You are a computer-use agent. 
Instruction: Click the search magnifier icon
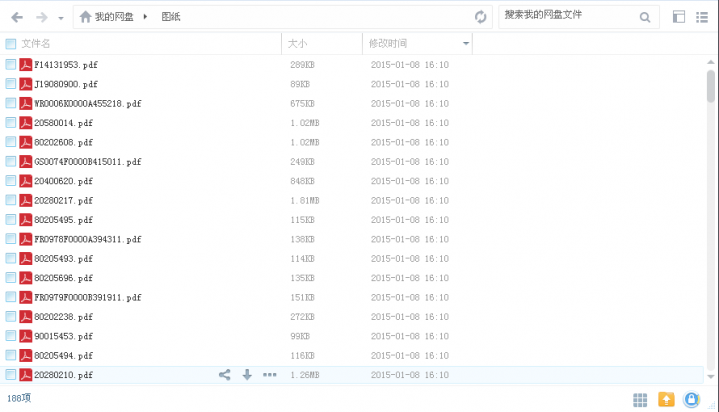[x=645, y=17]
